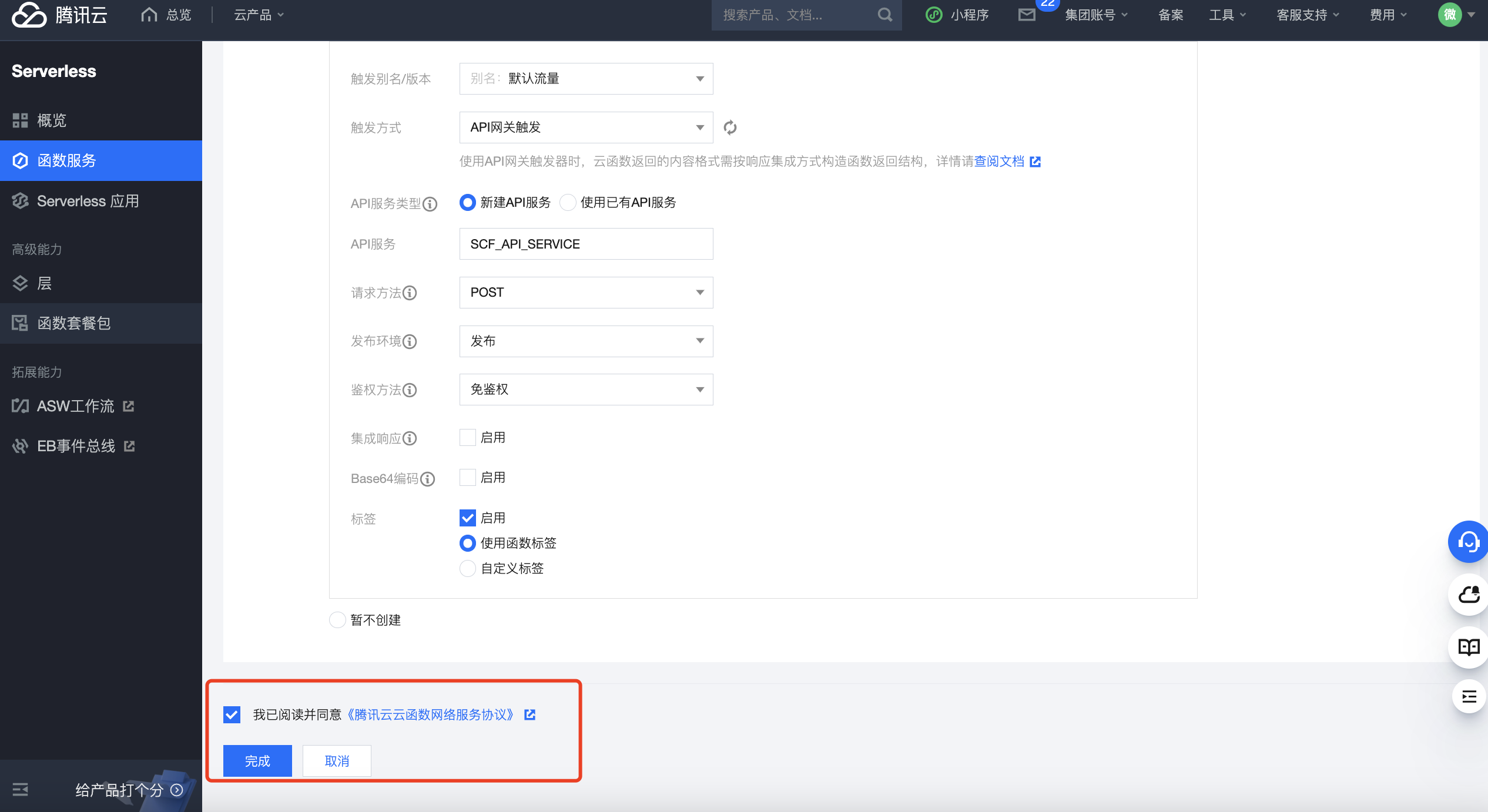
Task: Open the external link icon after 查阅文档
Action: pyautogui.click(x=1035, y=162)
